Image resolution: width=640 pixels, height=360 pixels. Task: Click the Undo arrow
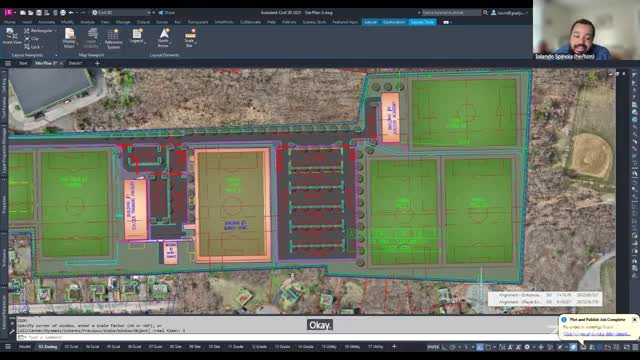[71, 13]
